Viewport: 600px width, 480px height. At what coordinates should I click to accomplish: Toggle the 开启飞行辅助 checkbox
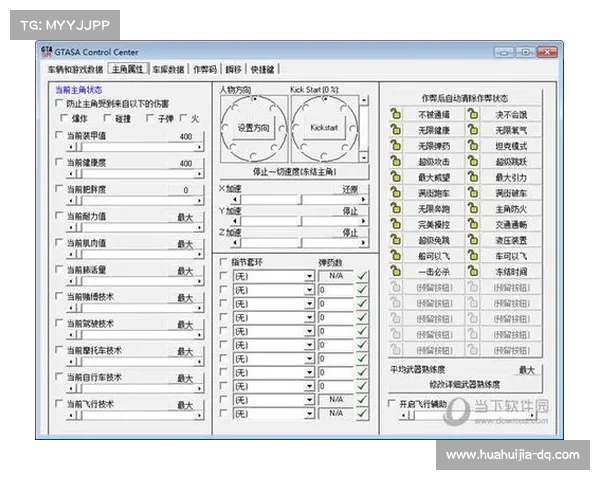(391, 403)
